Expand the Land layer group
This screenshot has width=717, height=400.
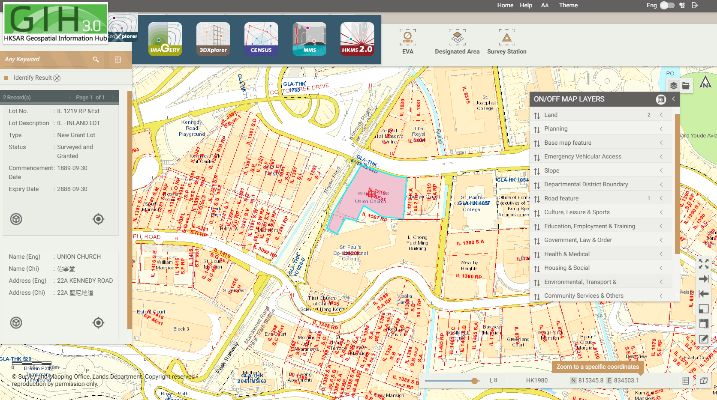click(661, 115)
